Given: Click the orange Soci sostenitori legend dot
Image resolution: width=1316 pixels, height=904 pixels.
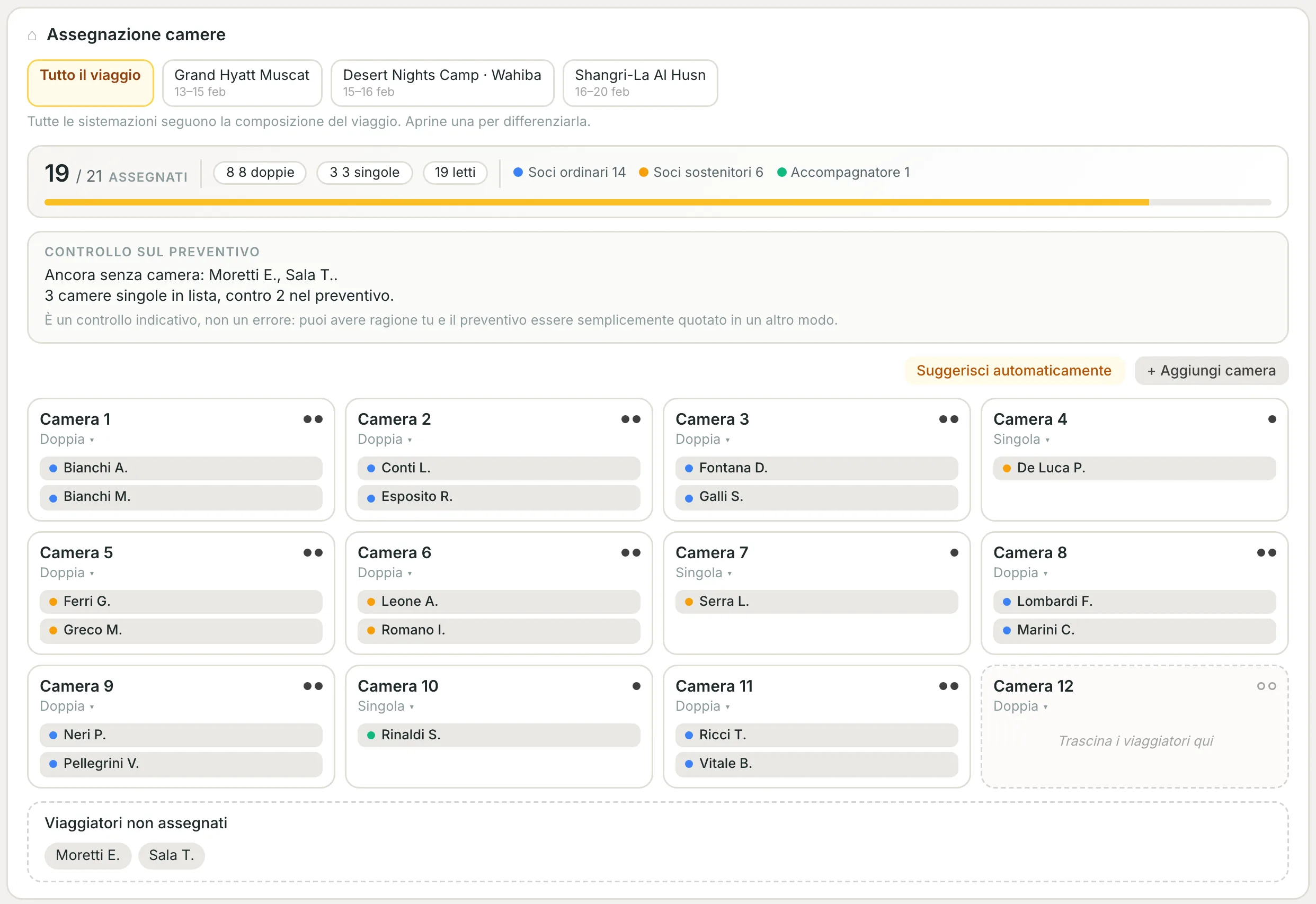Looking at the screenshot, I should (643, 172).
